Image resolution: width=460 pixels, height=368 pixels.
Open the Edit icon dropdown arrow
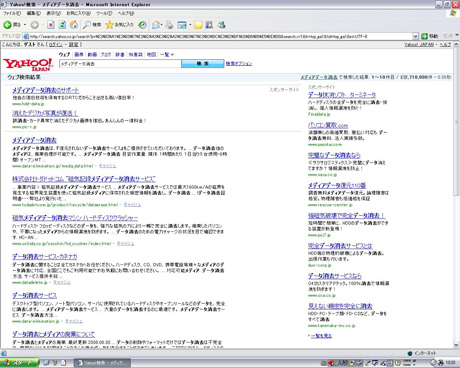(190, 25)
